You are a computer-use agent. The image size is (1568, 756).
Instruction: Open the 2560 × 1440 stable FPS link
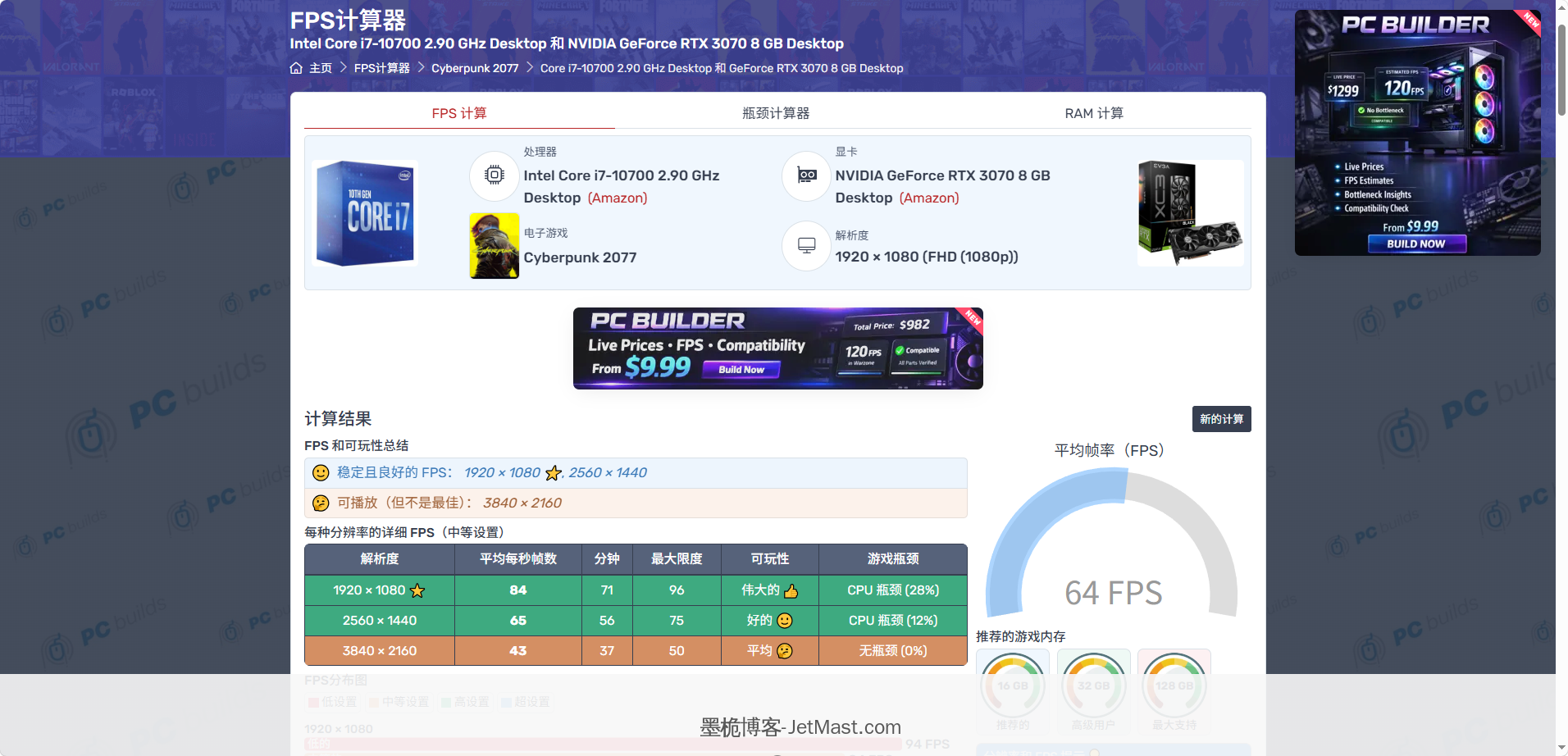pos(608,473)
